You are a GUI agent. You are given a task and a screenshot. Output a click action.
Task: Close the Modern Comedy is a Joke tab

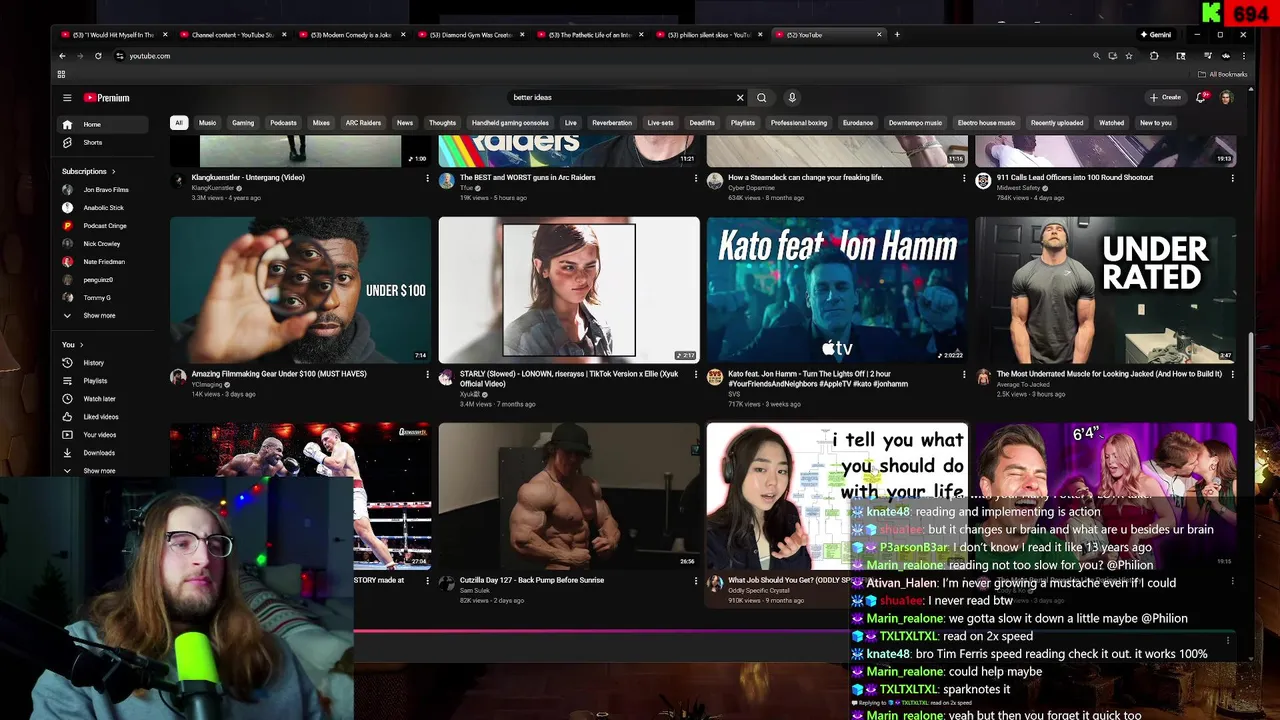click(404, 35)
